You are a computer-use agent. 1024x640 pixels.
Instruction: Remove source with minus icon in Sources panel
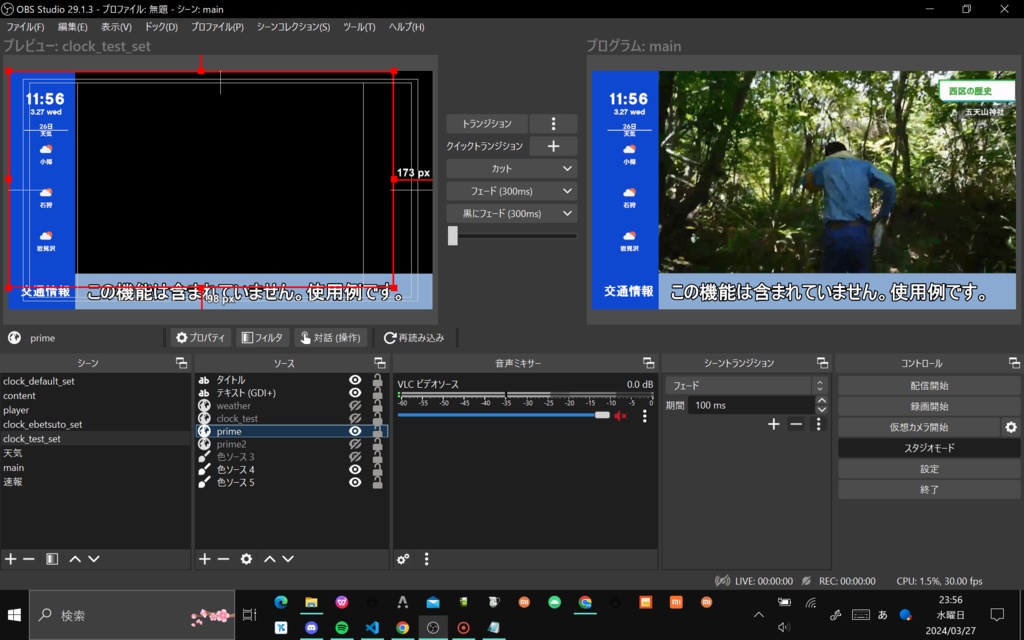coord(223,559)
